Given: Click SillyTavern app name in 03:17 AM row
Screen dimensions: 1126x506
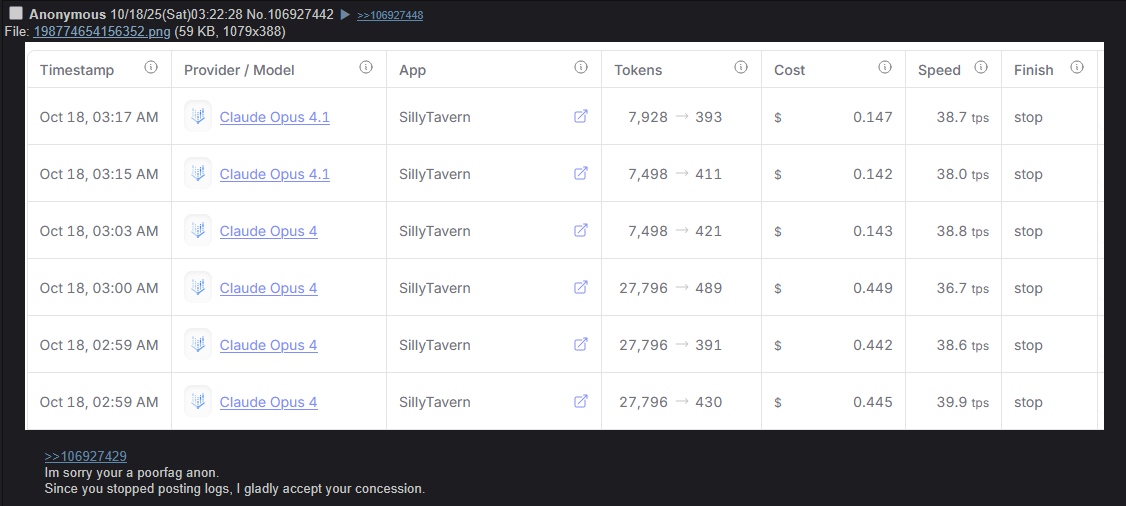Looking at the screenshot, I should [x=434, y=117].
